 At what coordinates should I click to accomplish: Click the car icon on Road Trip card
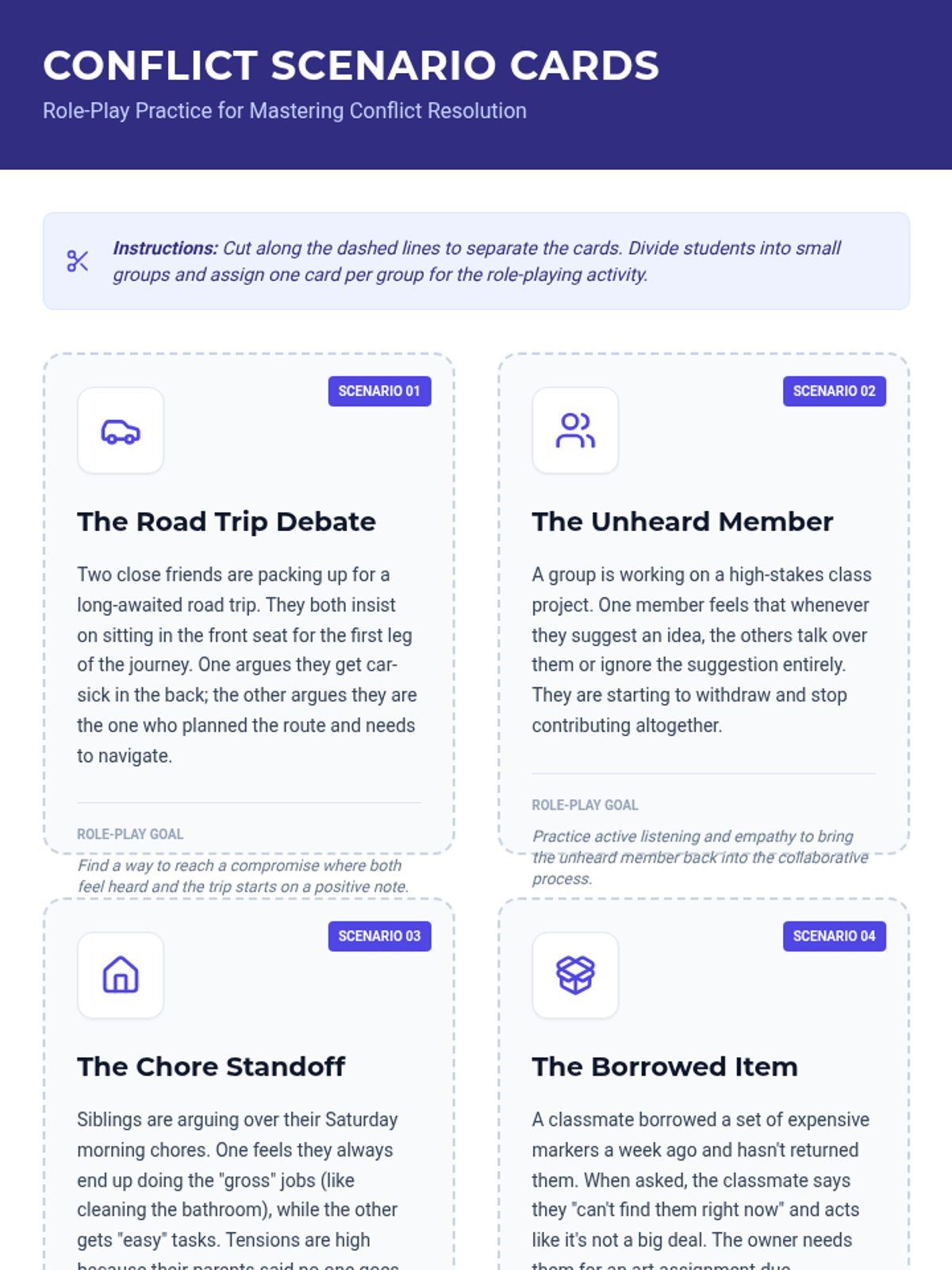pyautogui.click(x=121, y=431)
